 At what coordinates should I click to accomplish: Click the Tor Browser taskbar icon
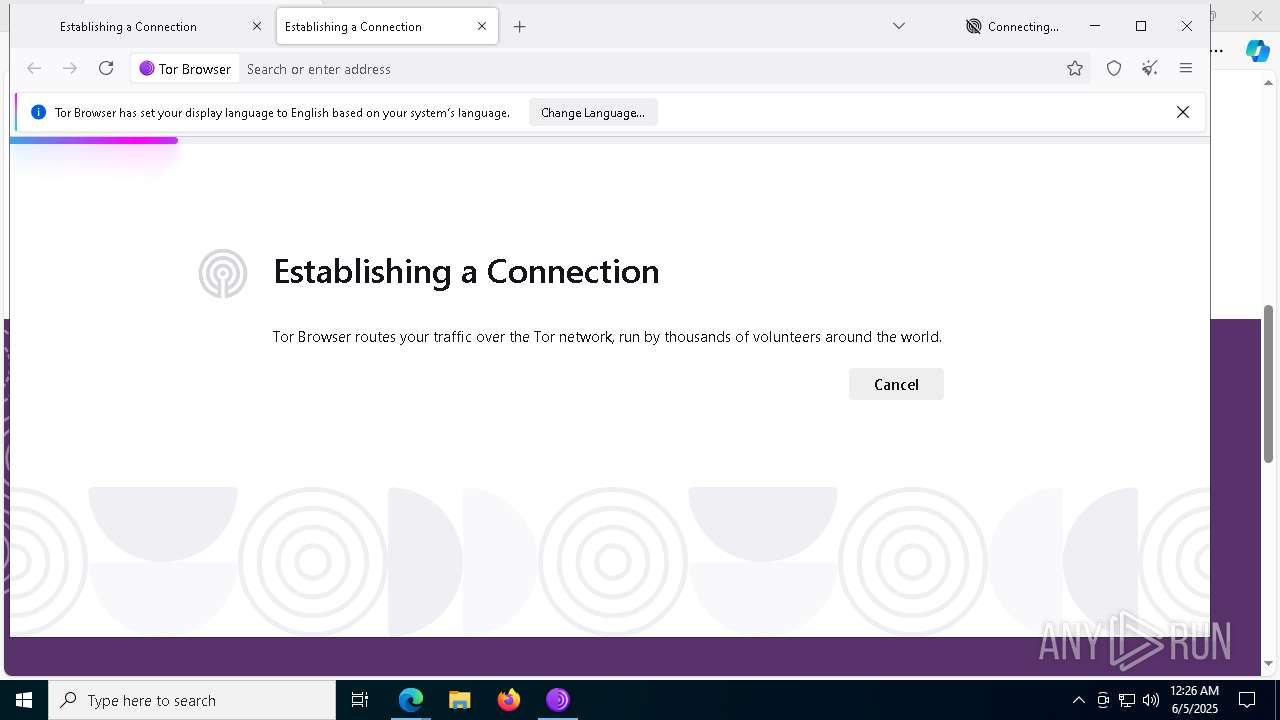pos(558,700)
